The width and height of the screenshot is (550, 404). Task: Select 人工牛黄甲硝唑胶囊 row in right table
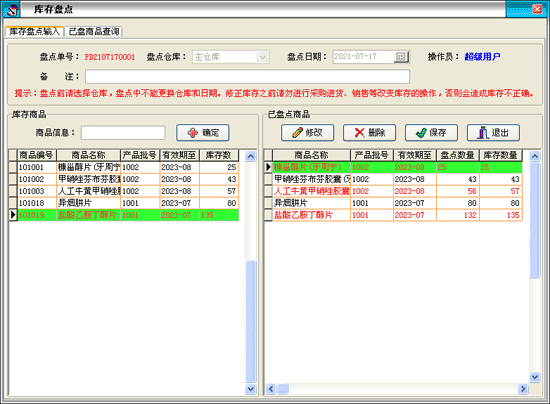397,191
